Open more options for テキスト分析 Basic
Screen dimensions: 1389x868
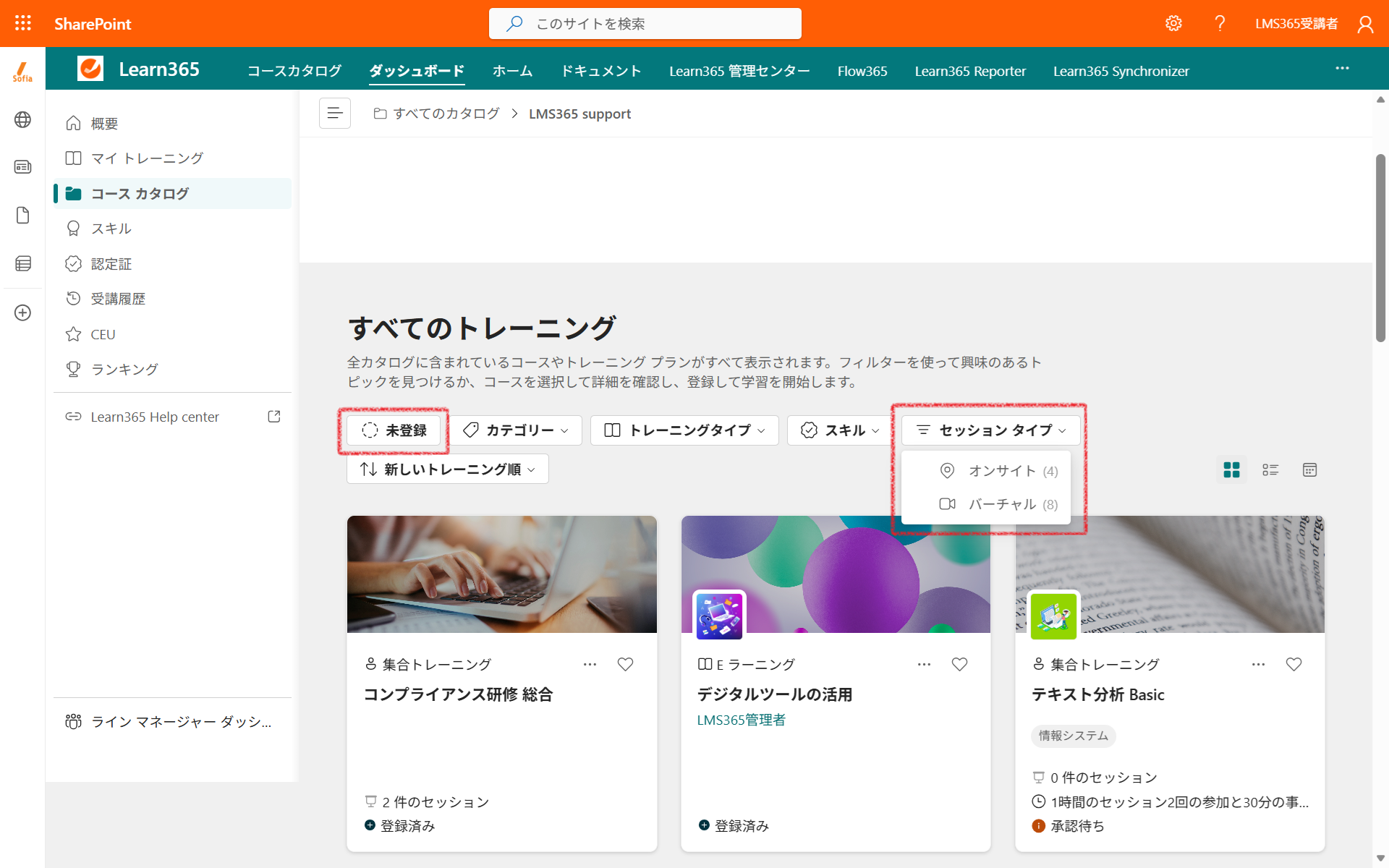pyautogui.click(x=1259, y=664)
